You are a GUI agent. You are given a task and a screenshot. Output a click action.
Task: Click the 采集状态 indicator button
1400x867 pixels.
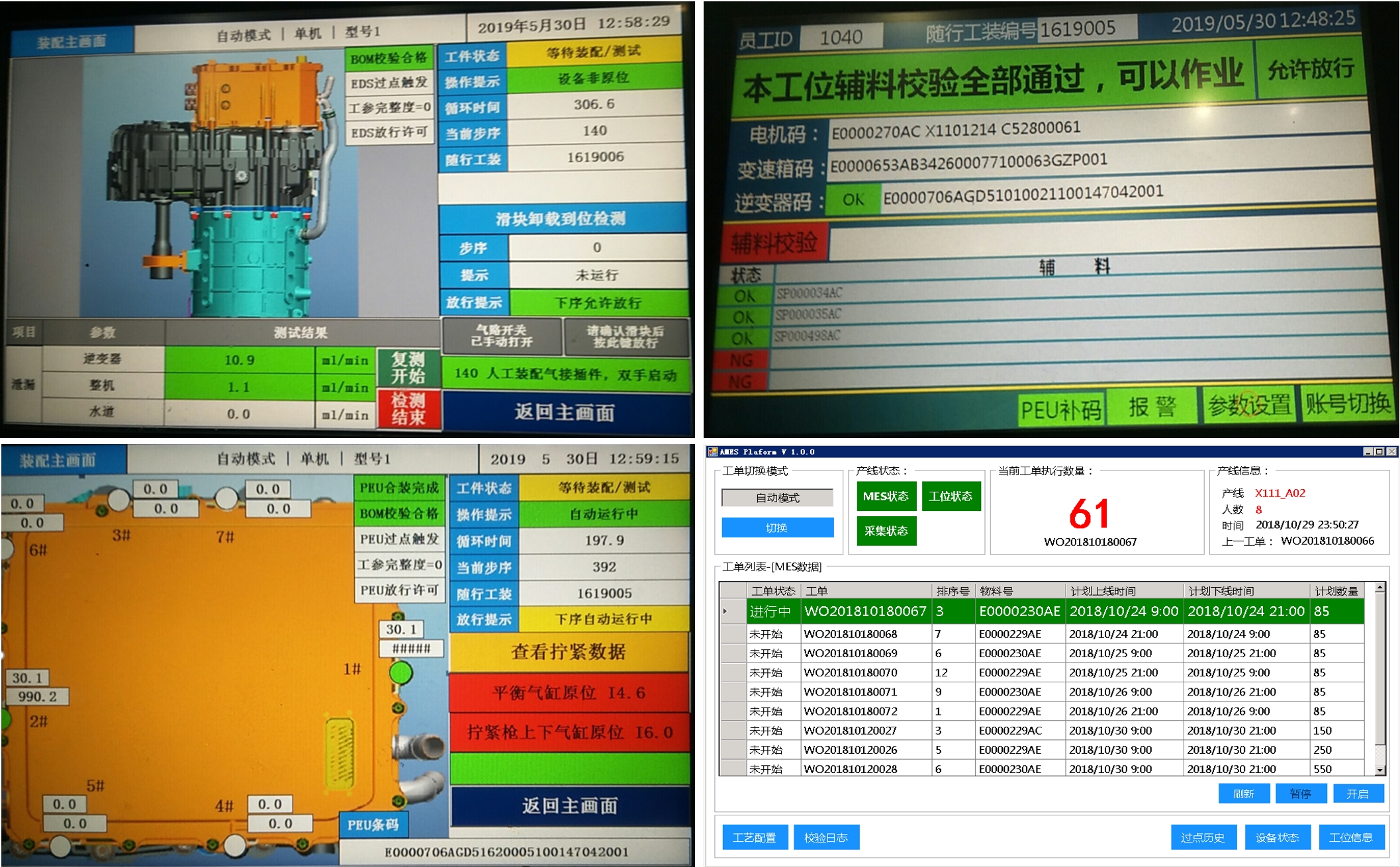886,531
